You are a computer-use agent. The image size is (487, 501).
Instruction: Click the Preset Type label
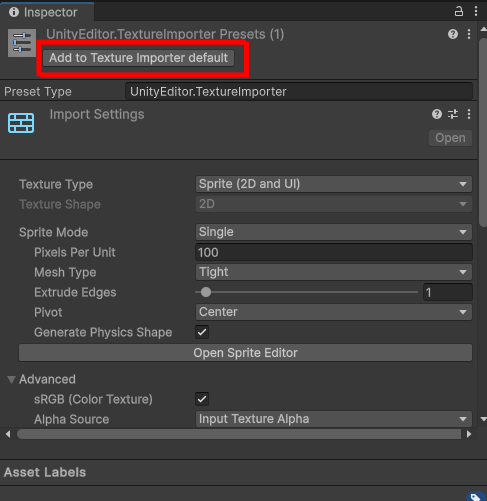tap(38, 91)
